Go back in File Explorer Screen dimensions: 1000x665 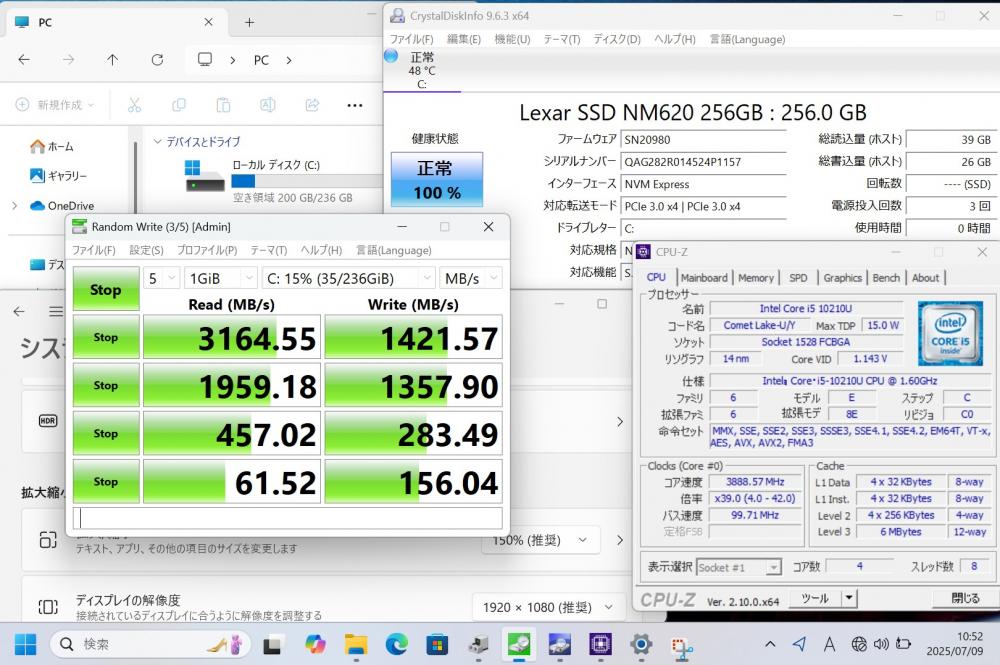24,60
